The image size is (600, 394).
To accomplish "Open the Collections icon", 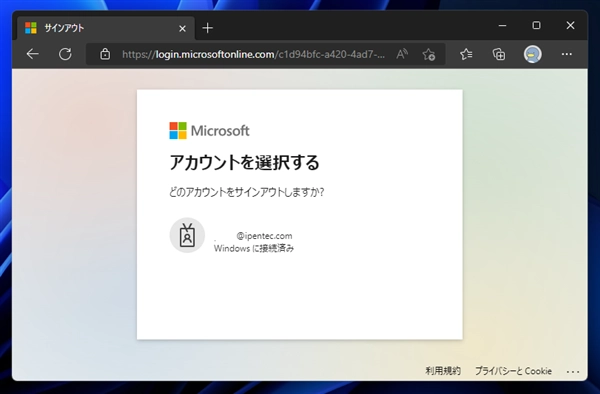I will coord(499,54).
